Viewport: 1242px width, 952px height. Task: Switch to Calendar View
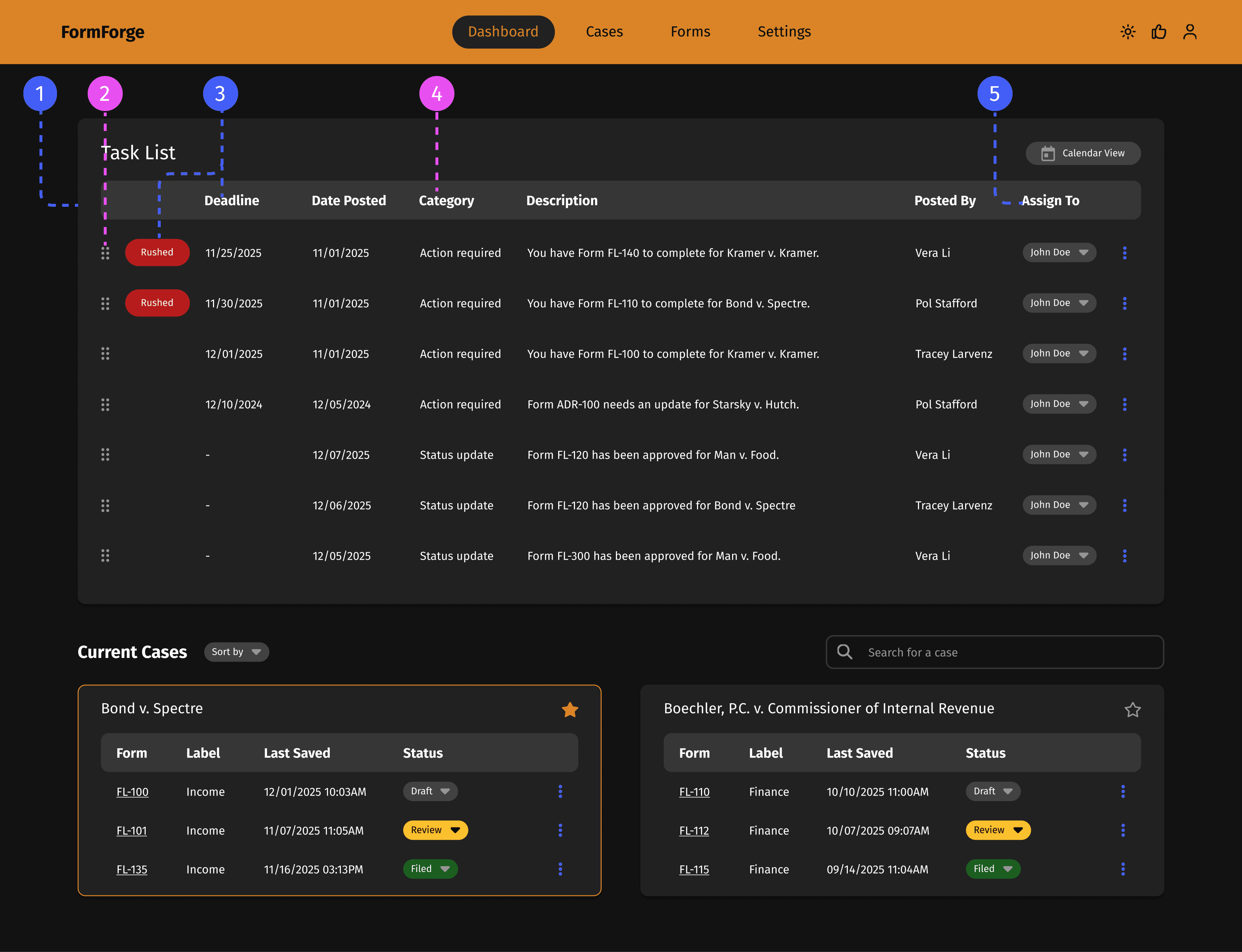coord(1083,153)
